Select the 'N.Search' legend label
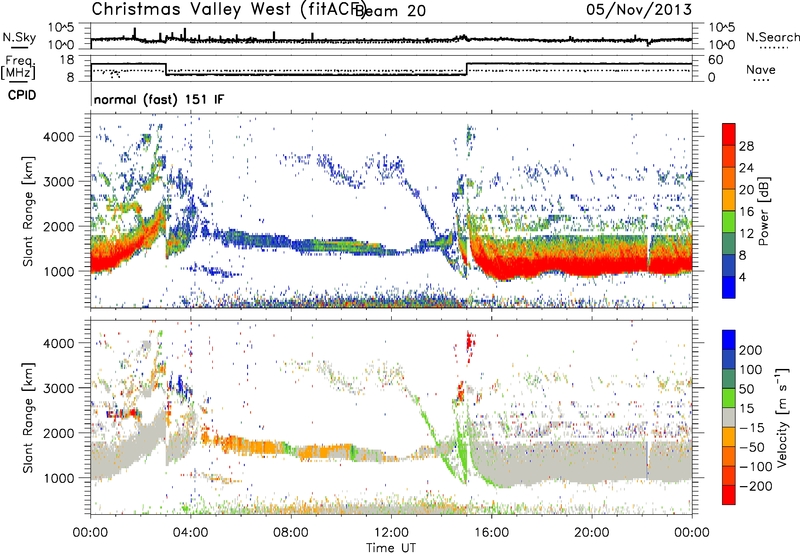The height and width of the screenshot is (554, 800). (772, 37)
